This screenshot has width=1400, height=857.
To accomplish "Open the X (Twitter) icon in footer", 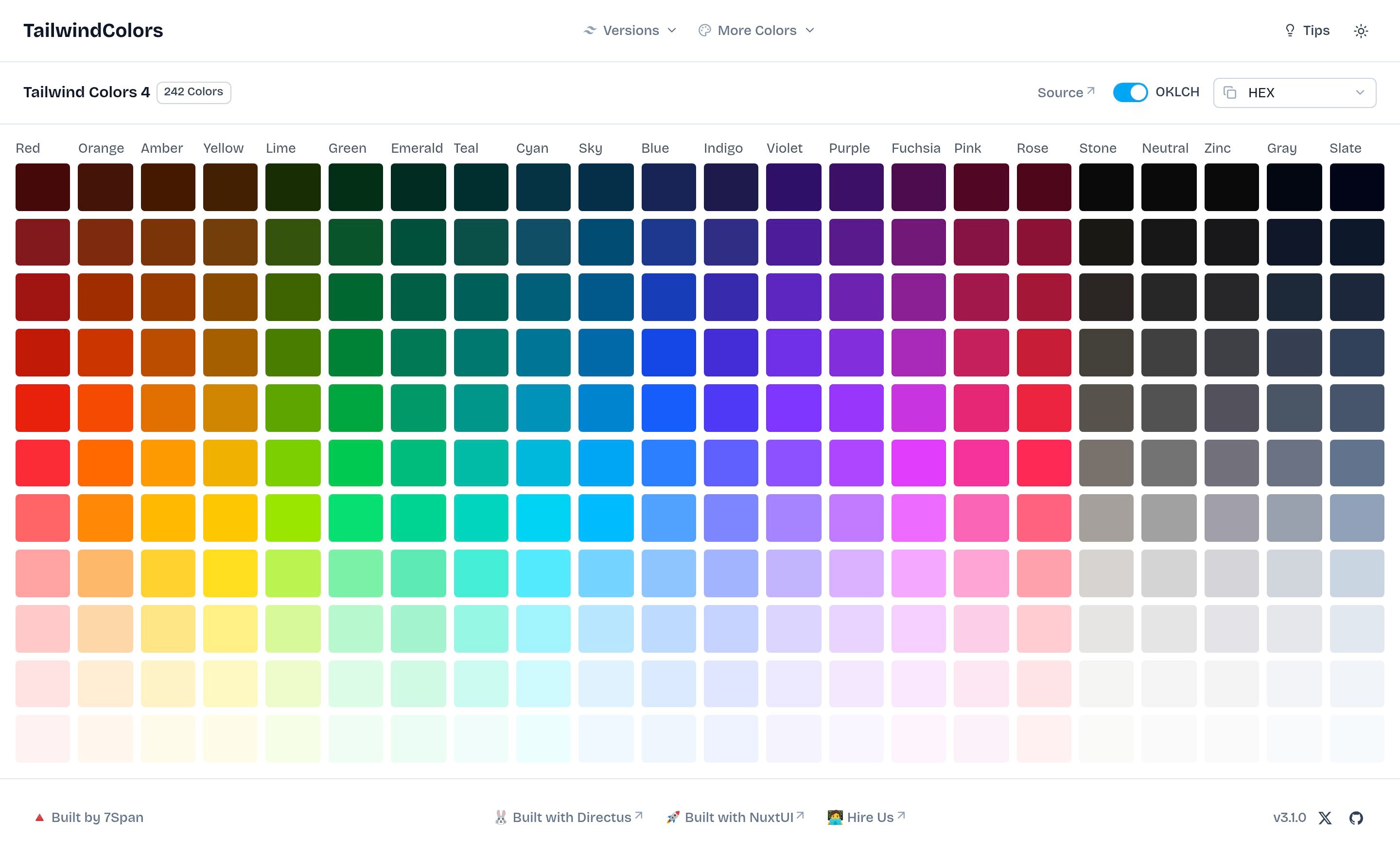I will pyautogui.click(x=1325, y=818).
